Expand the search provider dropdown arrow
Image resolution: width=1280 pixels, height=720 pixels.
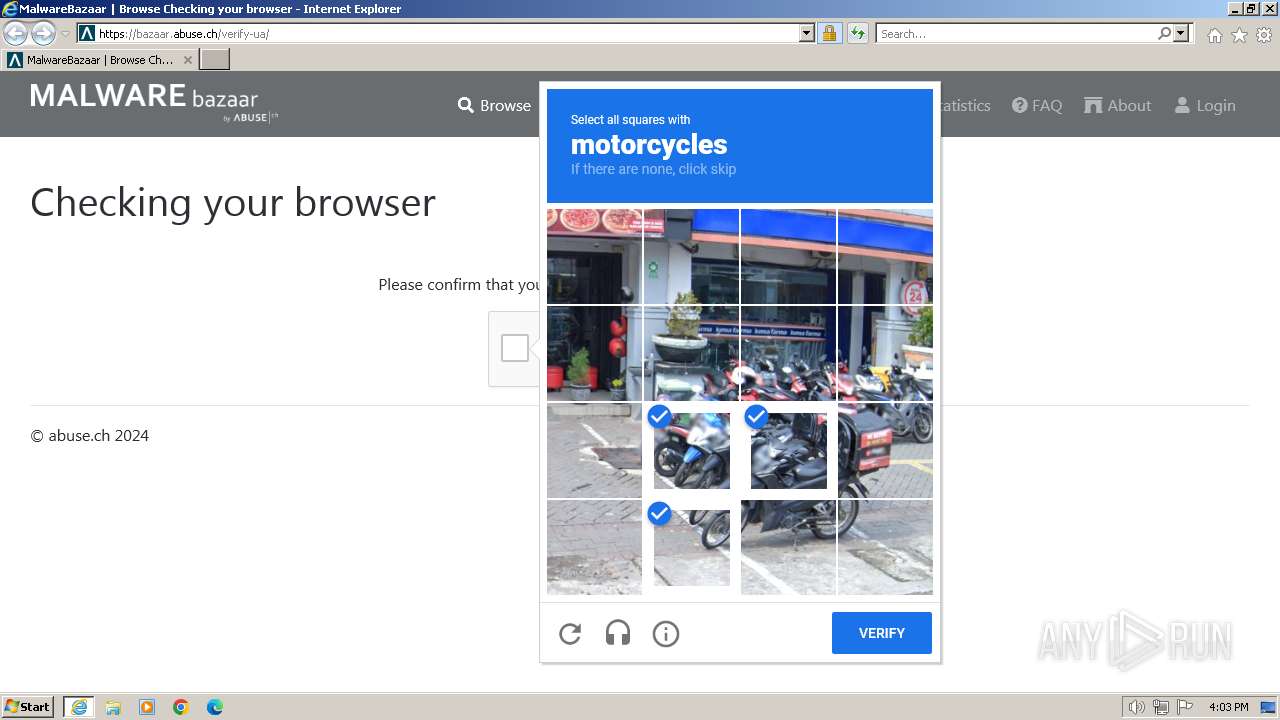tap(1181, 33)
